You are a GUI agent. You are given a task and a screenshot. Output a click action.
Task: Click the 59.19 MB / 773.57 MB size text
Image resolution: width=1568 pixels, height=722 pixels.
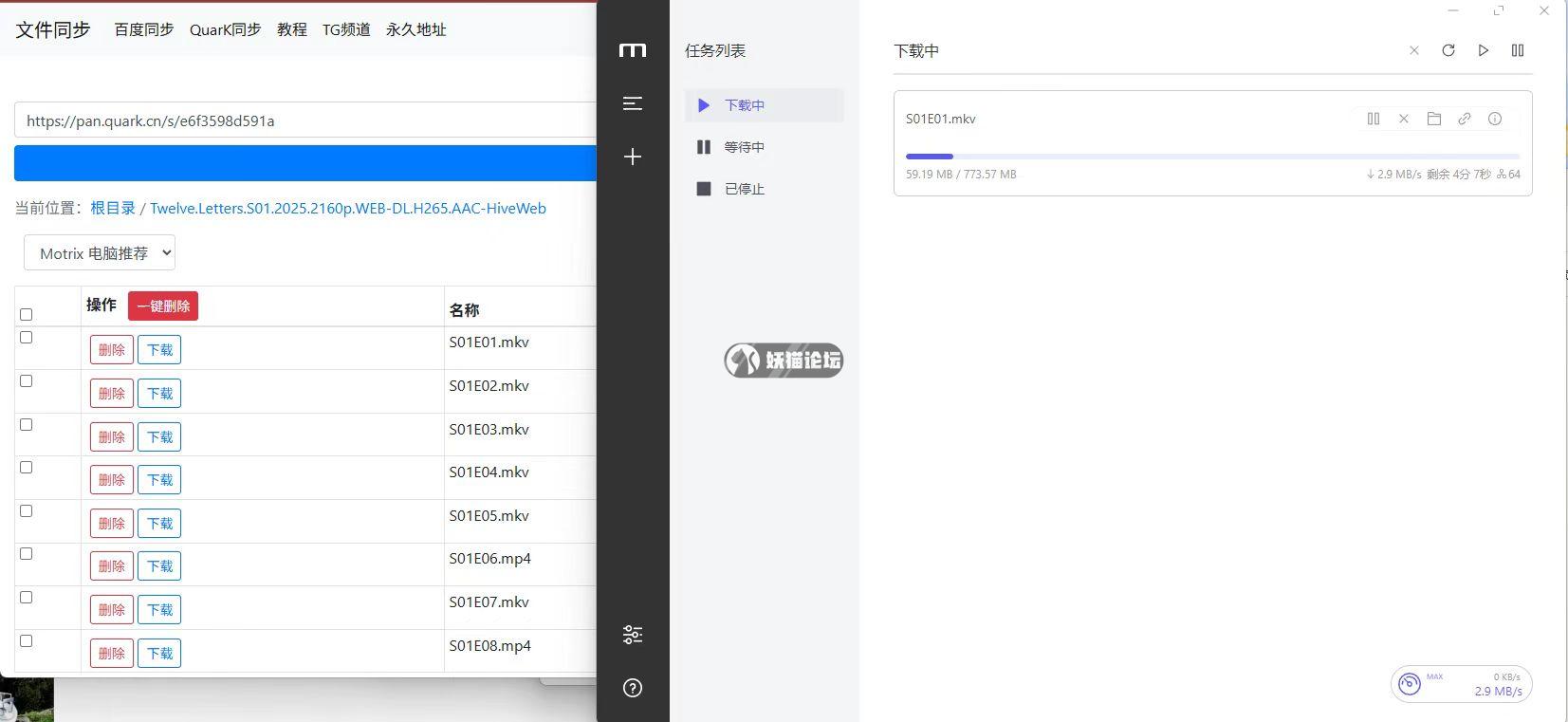click(961, 174)
